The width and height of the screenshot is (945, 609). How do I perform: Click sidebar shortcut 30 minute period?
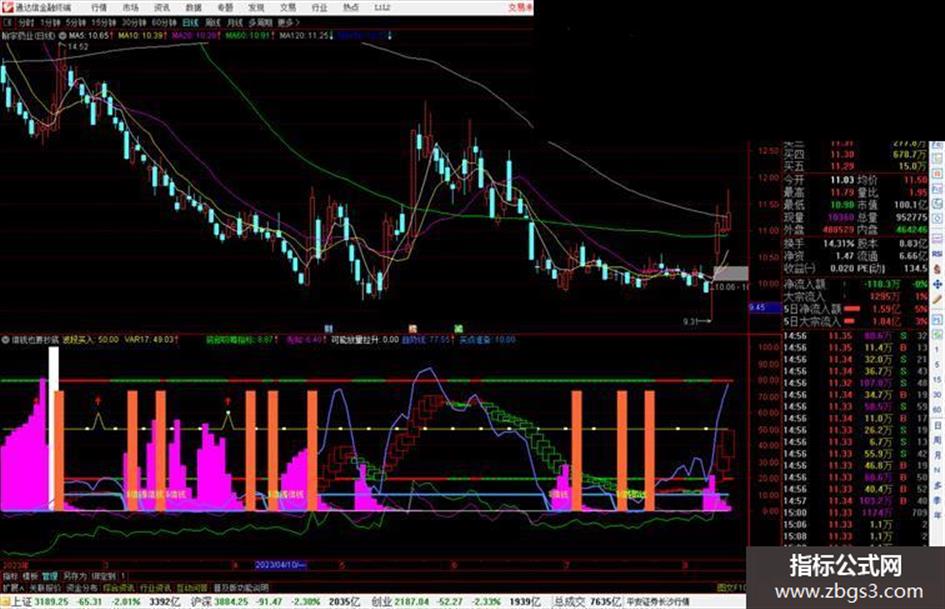(937, 395)
